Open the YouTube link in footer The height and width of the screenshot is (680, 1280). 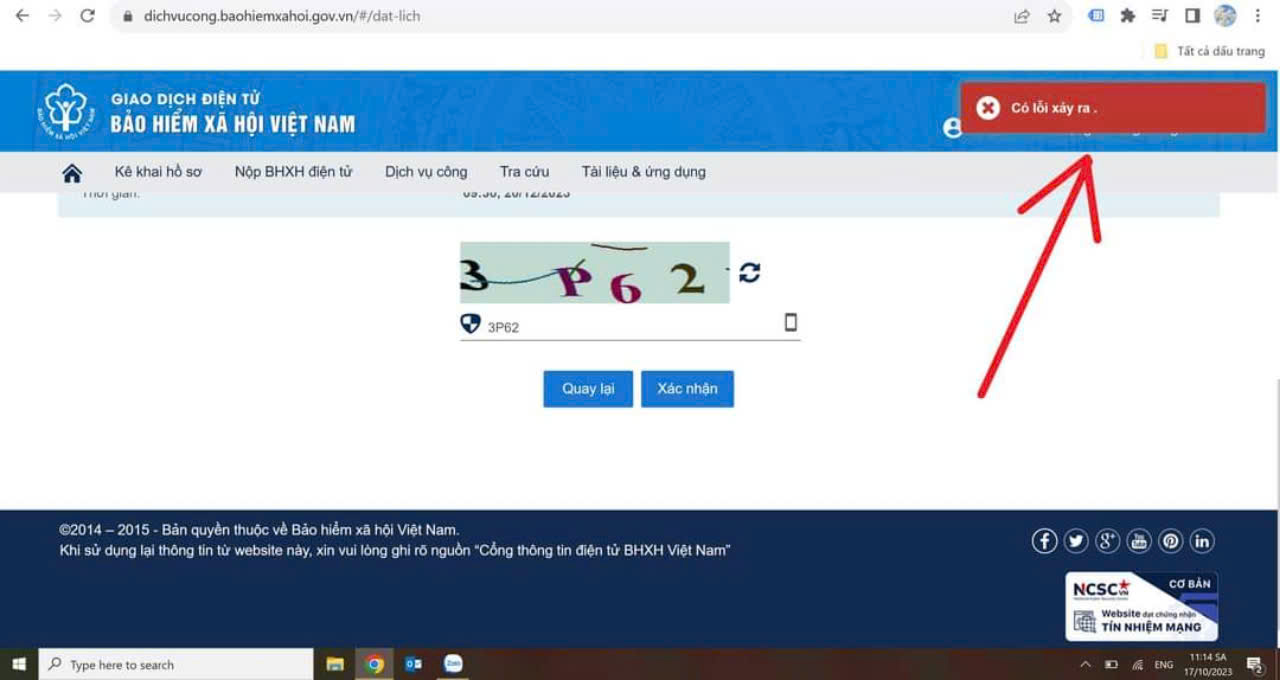click(1139, 541)
